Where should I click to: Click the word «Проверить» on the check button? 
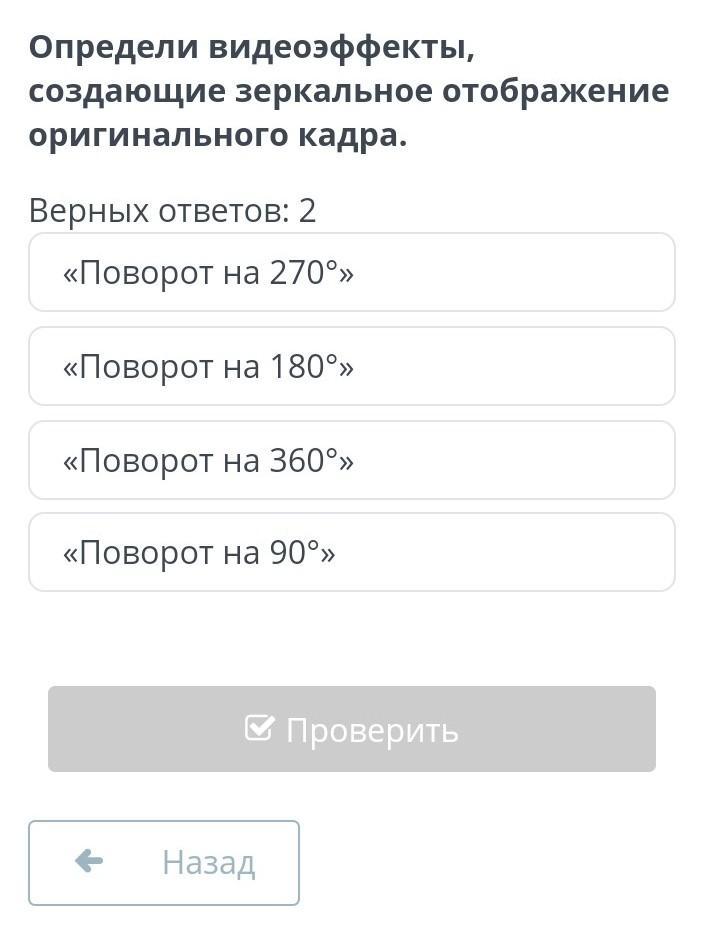372,730
